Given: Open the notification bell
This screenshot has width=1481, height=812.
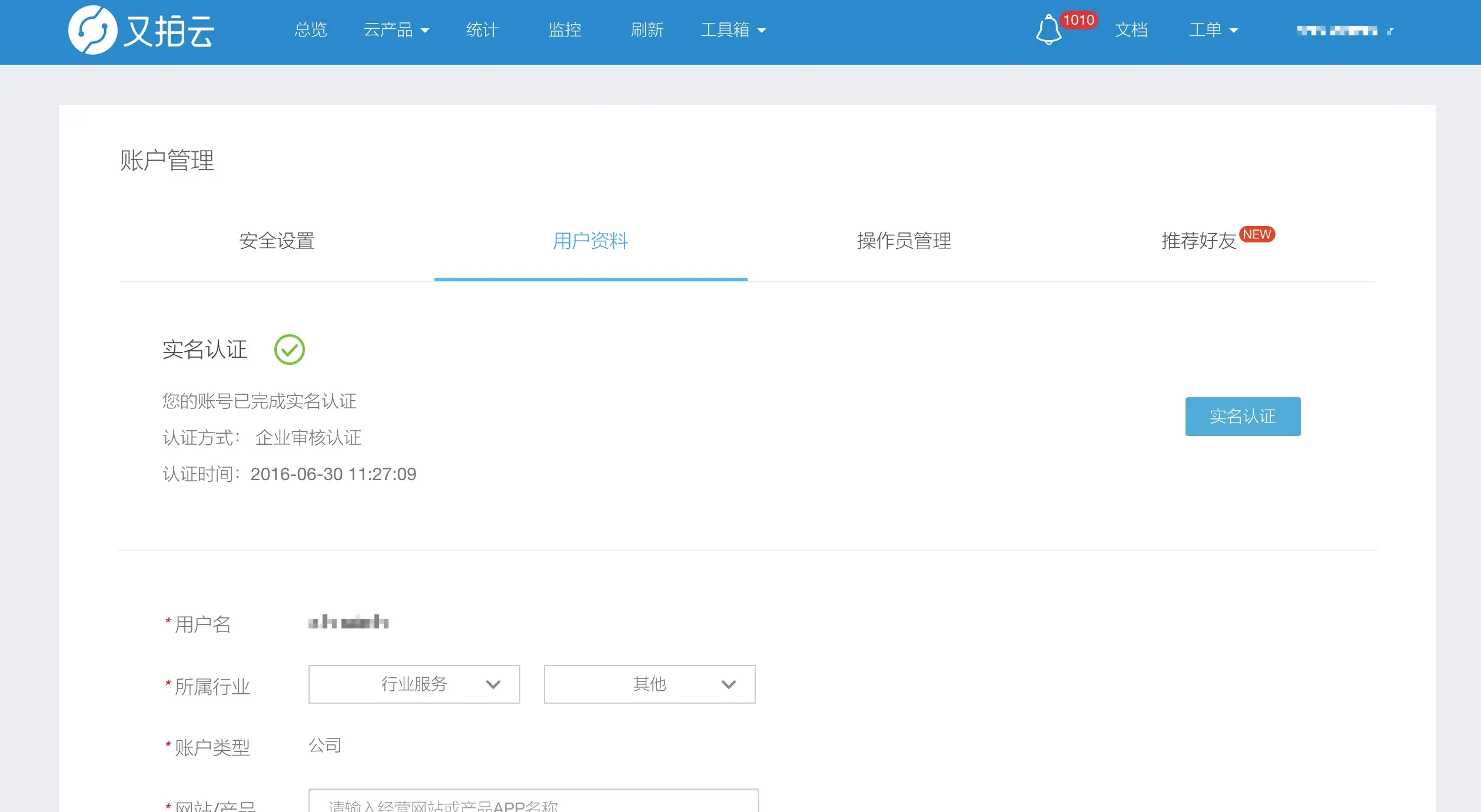Looking at the screenshot, I should pos(1048,30).
